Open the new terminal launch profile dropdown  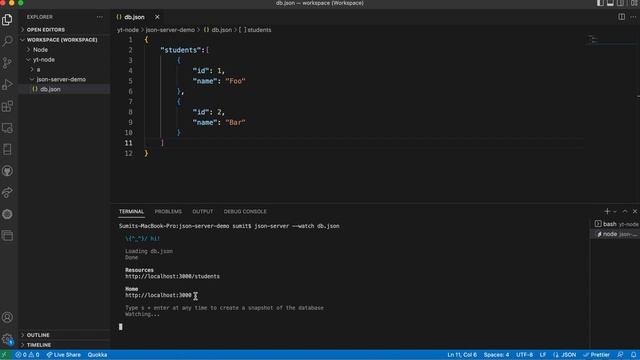pos(615,211)
